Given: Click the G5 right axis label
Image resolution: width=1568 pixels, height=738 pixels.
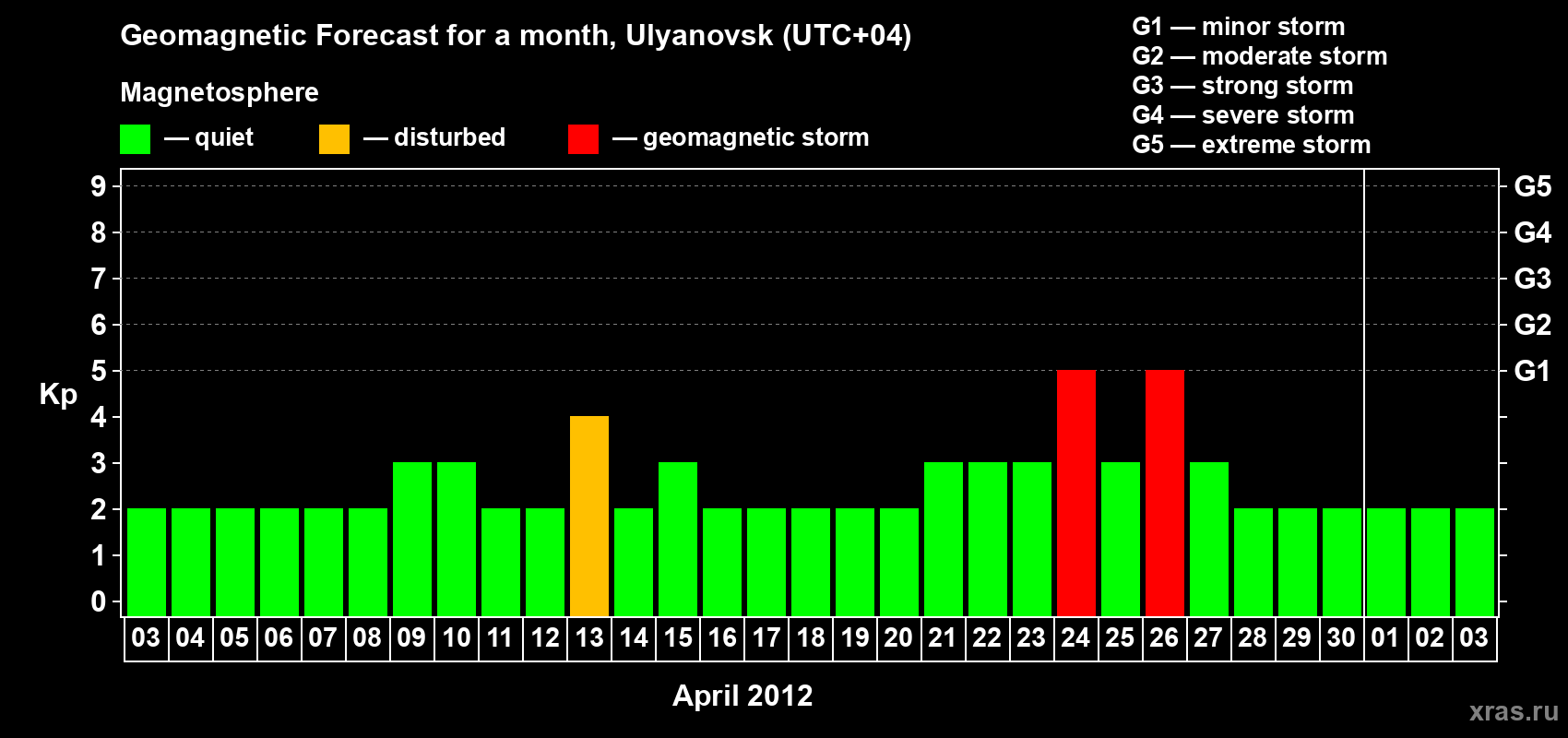Looking at the screenshot, I should click(1533, 186).
